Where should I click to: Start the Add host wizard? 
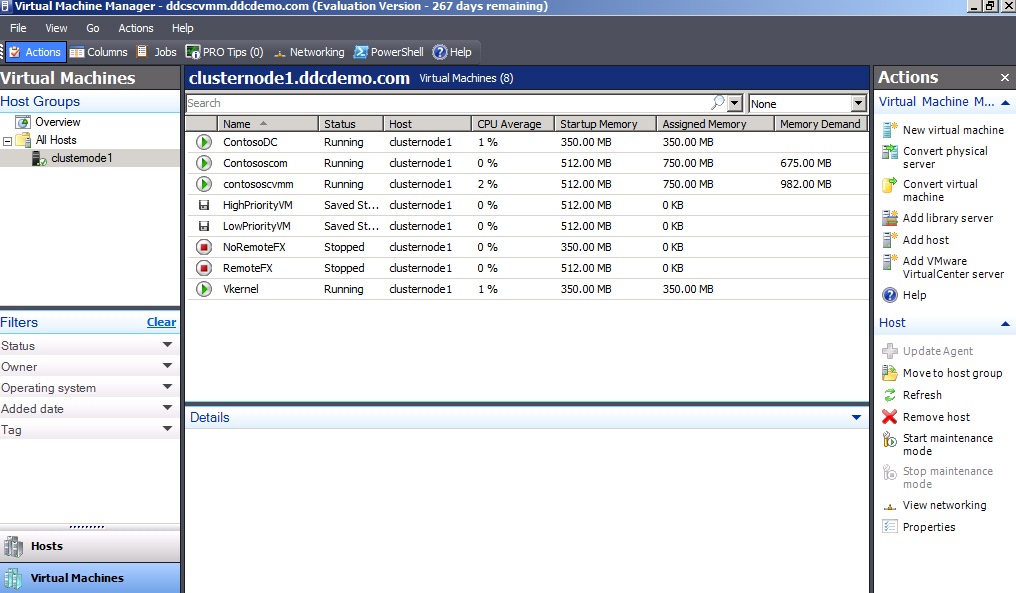coord(925,239)
